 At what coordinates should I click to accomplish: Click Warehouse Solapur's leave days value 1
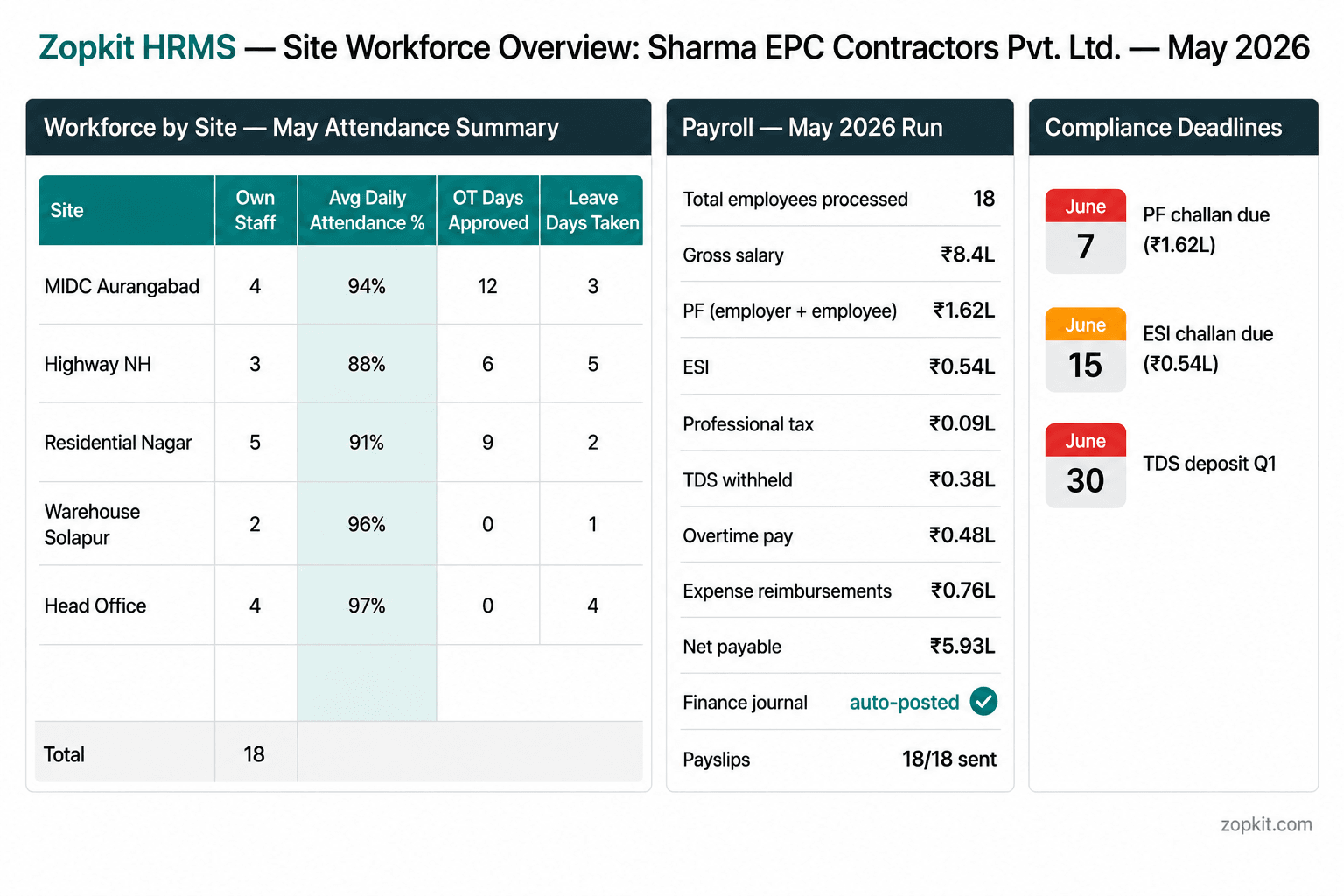click(x=593, y=524)
